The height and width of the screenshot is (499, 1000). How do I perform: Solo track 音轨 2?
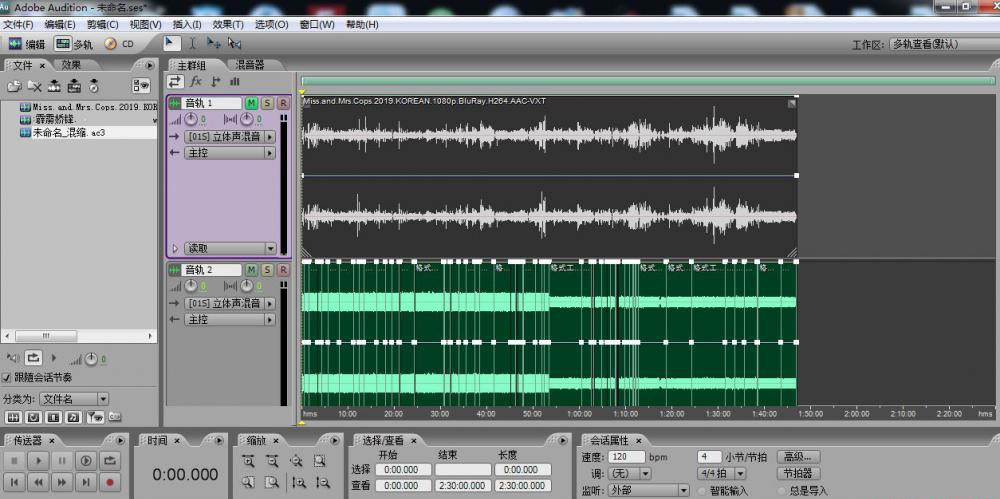[267, 270]
